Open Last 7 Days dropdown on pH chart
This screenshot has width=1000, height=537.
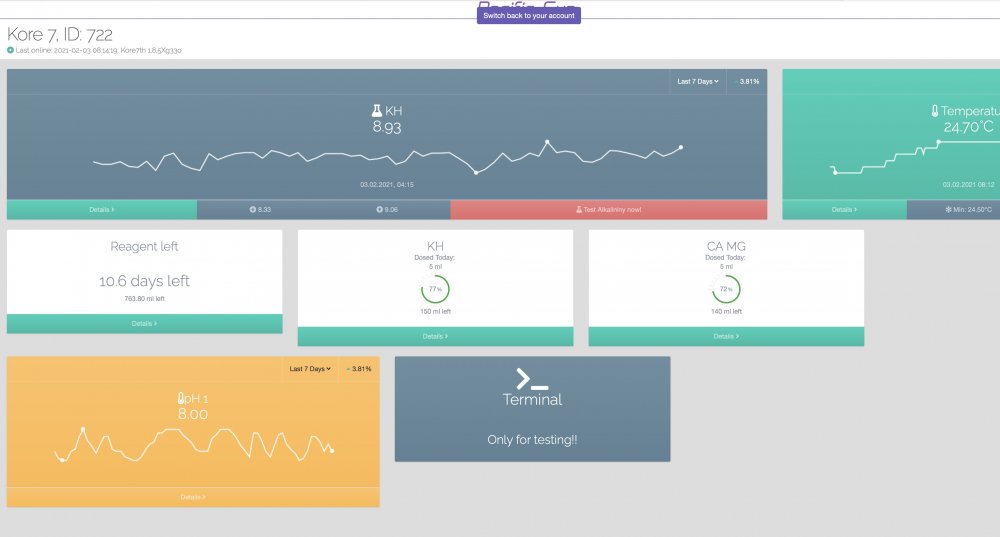click(309, 369)
